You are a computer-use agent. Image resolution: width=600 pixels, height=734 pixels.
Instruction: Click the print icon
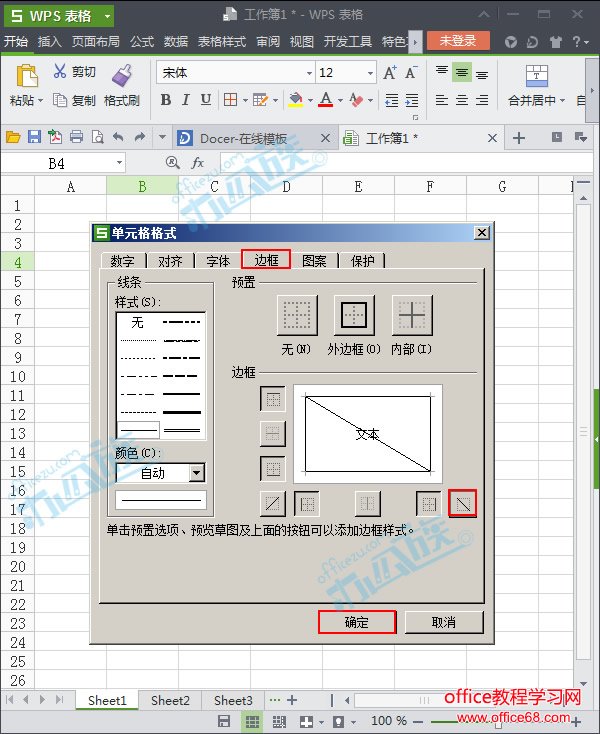click(76, 137)
